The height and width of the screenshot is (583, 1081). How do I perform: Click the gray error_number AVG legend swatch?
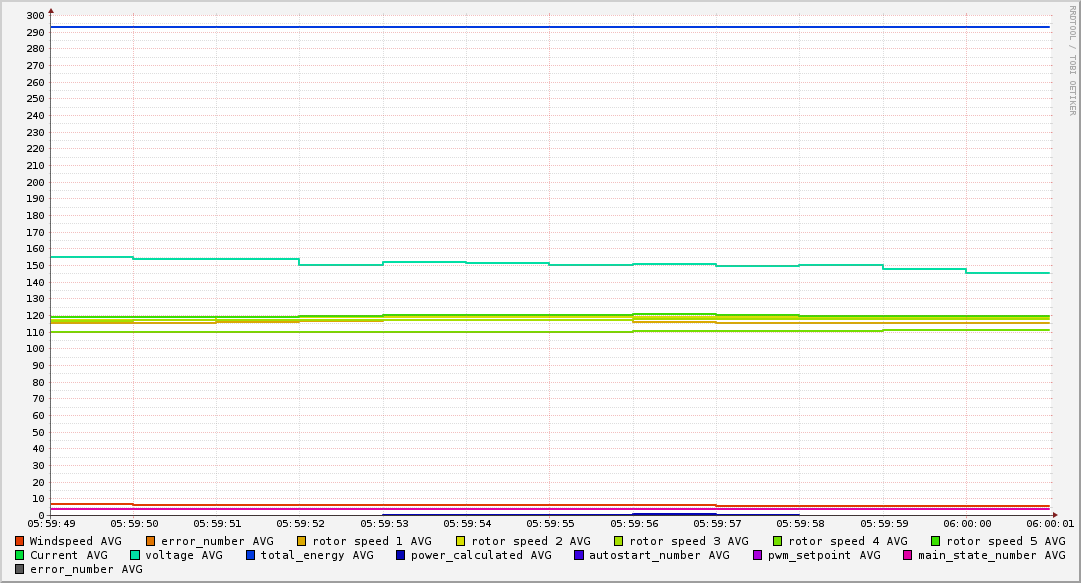(20, 569)
